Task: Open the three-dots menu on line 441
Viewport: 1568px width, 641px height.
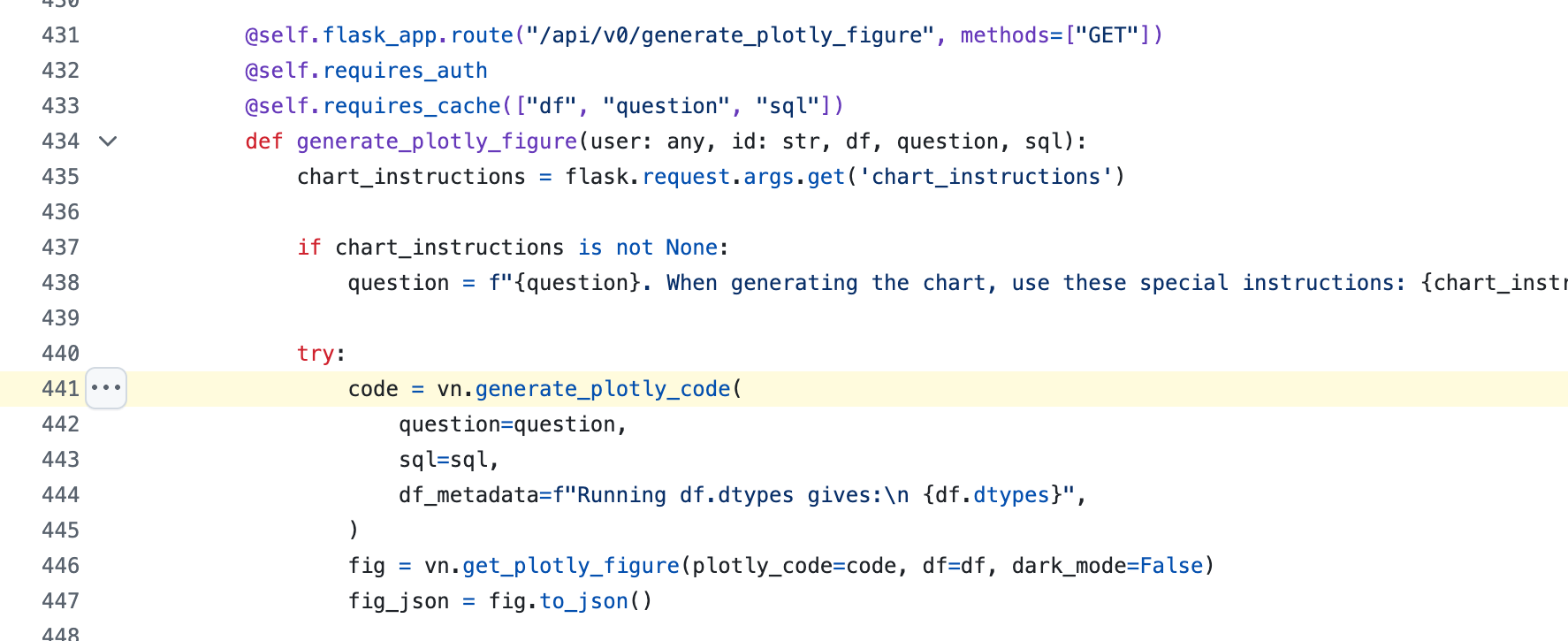Action: pos(106,388)
